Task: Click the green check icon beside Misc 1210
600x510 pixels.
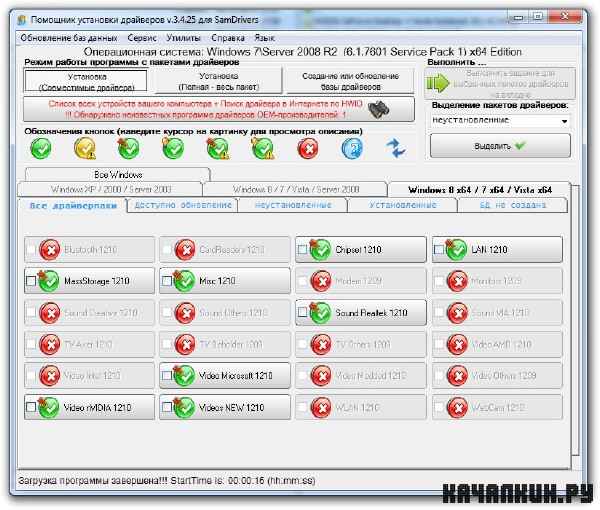Action: (184, 281)
